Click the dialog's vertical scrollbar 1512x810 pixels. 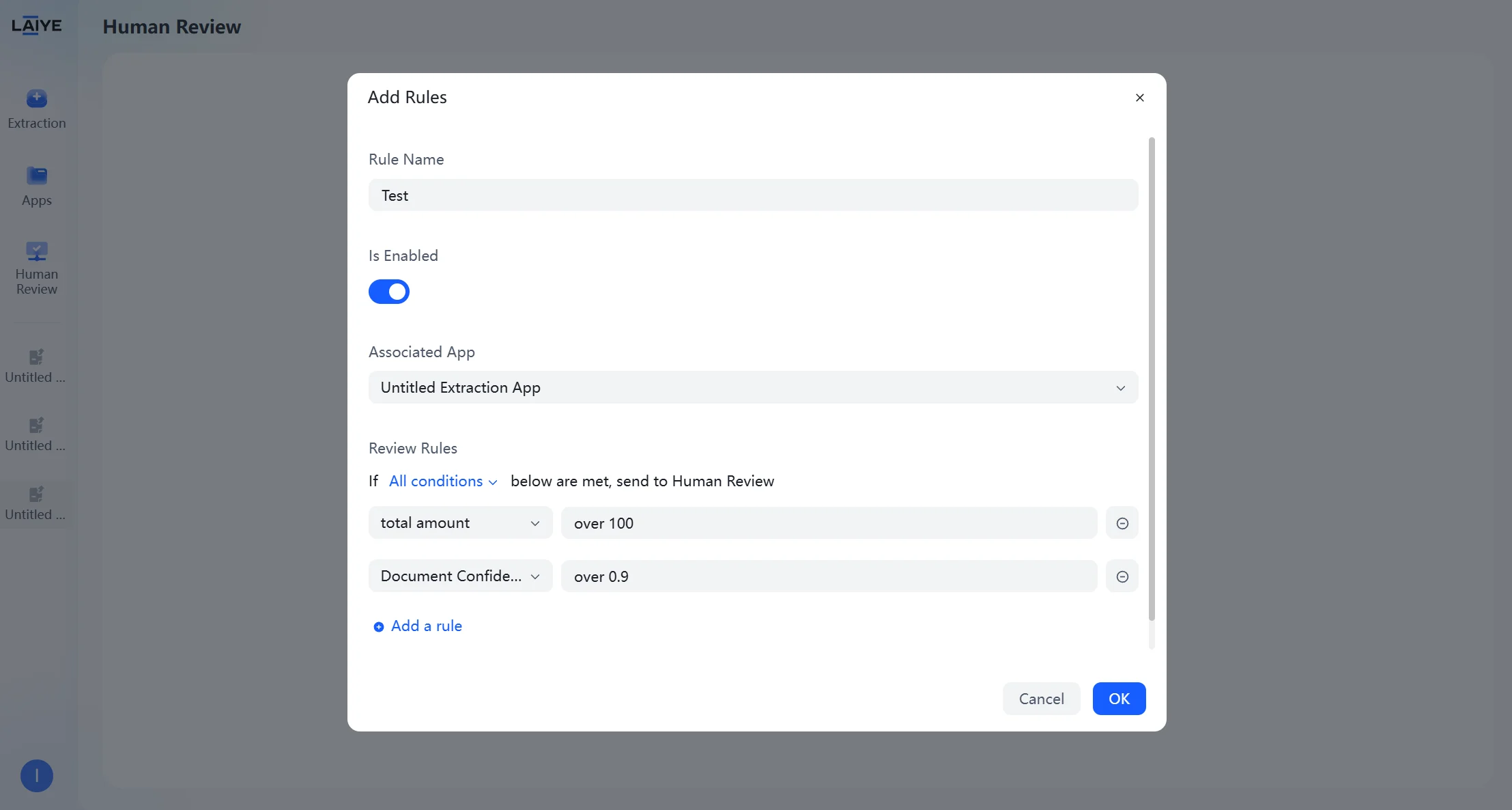pos(1152,379)
